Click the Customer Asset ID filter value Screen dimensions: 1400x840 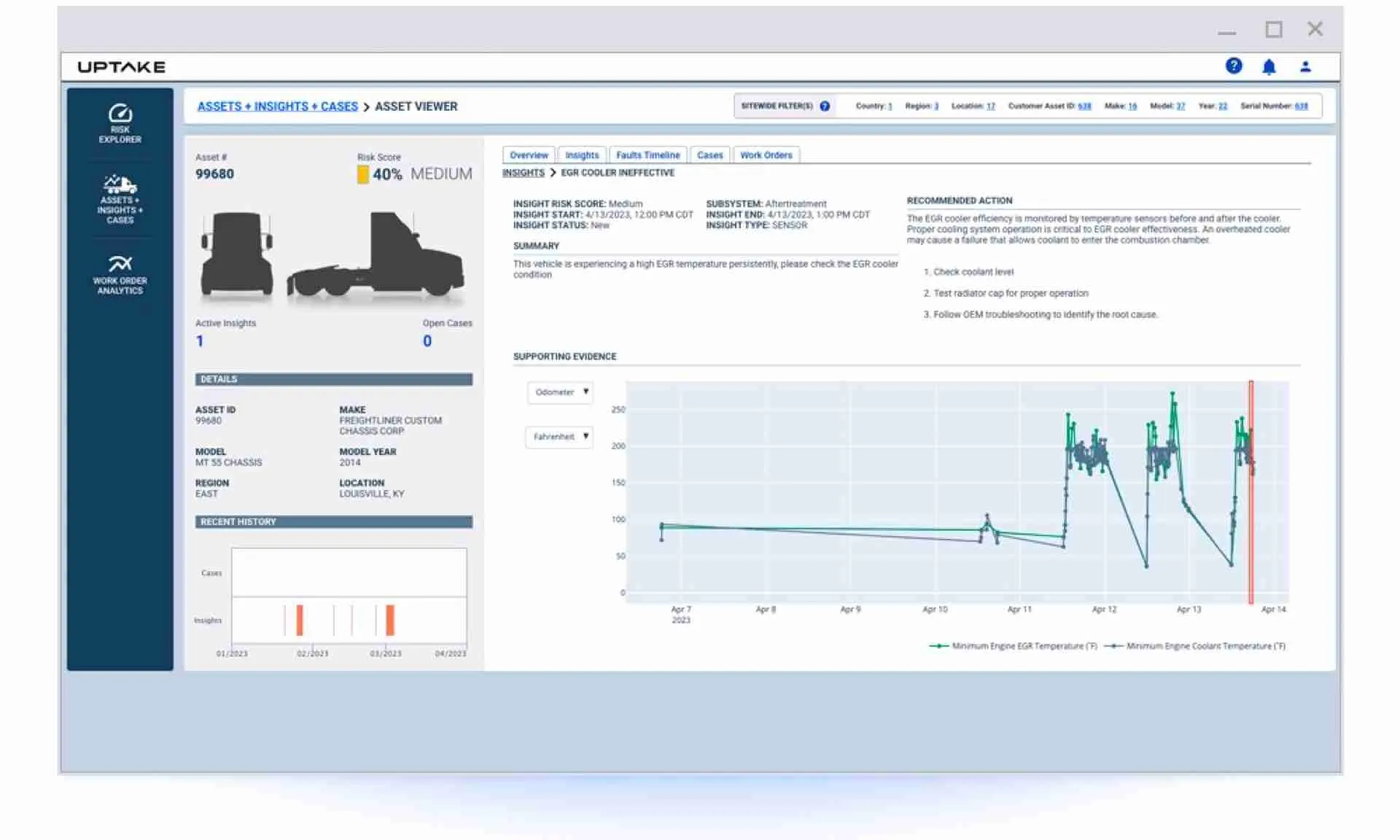(x=1084, y=106)
